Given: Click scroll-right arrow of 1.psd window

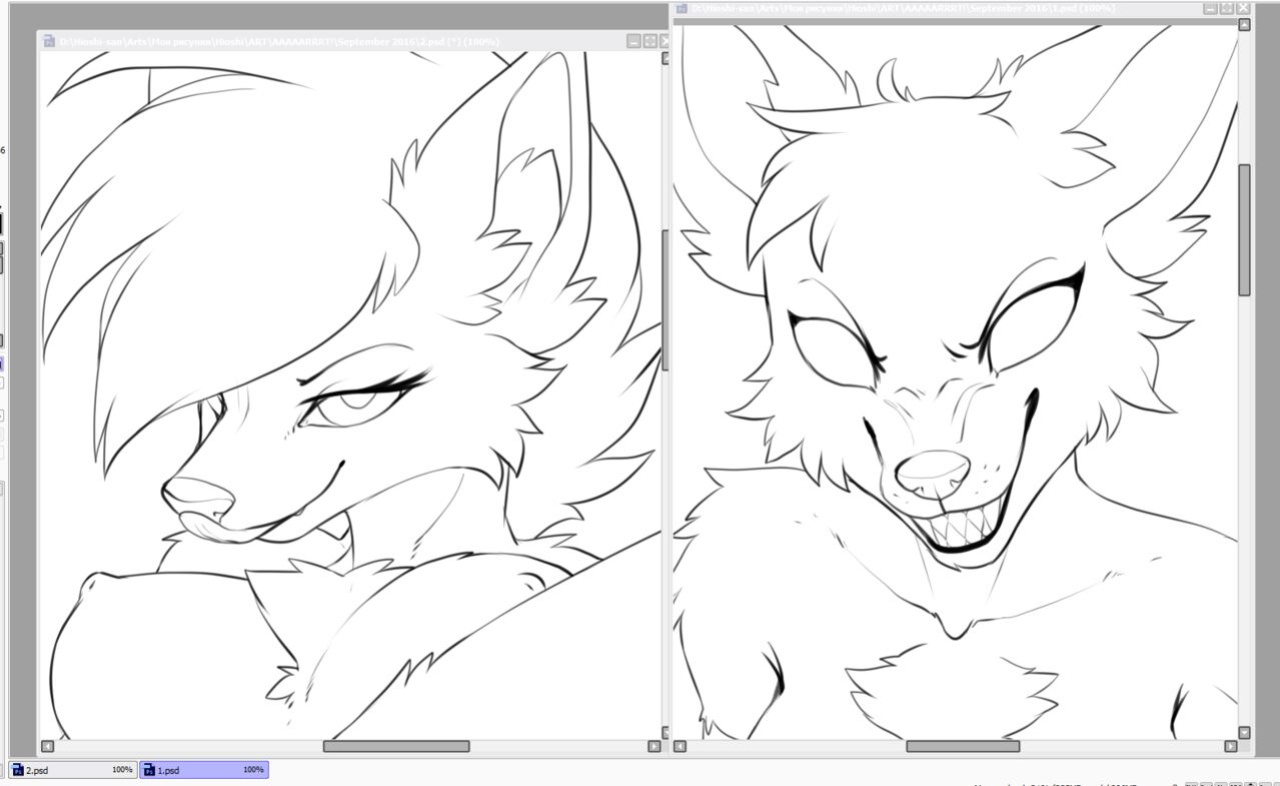Looking at the screenshot, I should coord(1231,746).
